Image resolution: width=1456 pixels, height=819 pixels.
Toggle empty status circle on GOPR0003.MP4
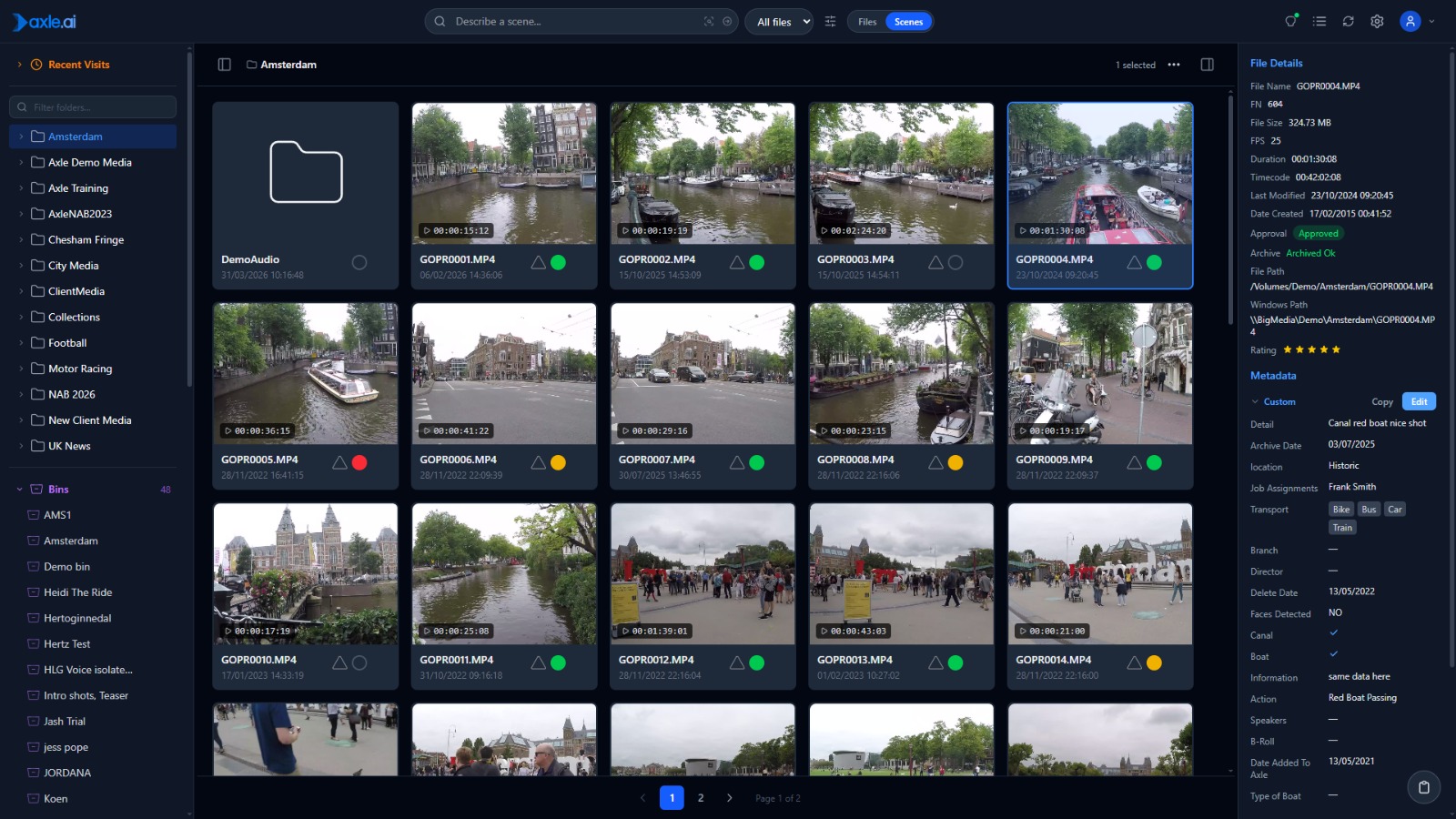pos(955,262)
